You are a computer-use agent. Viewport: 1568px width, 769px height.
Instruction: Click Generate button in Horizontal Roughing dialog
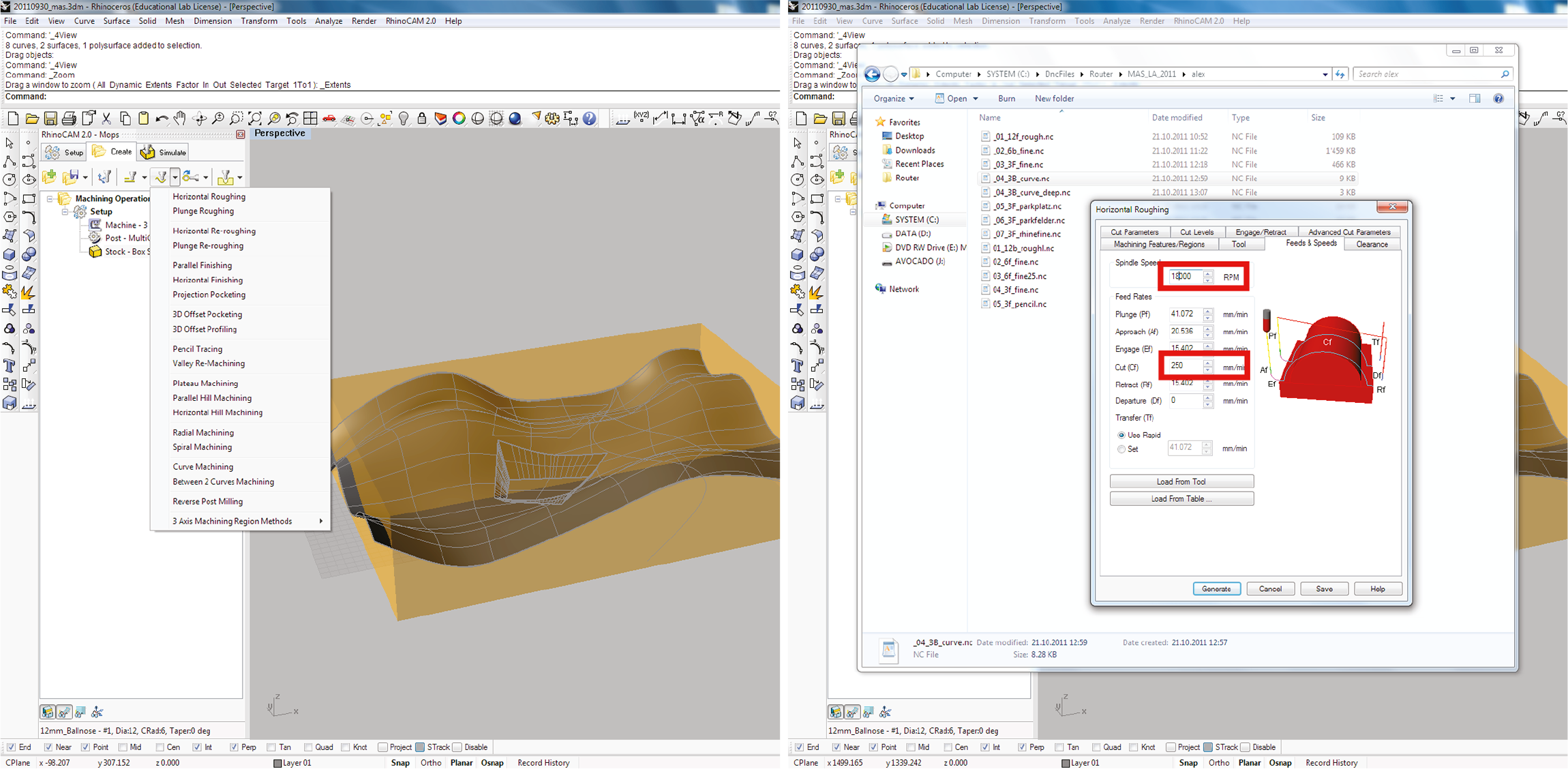1216,588
